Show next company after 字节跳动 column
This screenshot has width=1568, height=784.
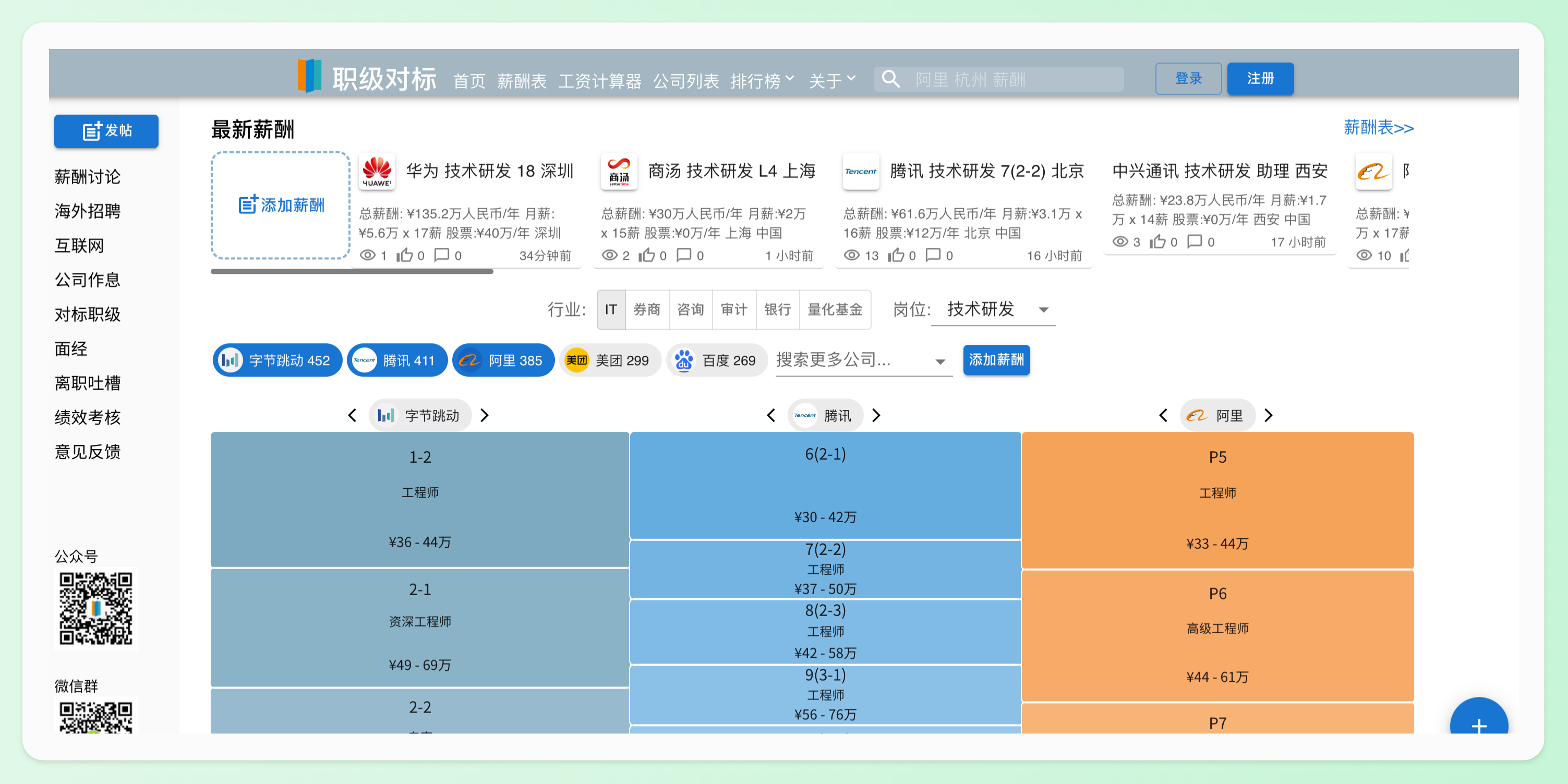(x=485, y=415)
